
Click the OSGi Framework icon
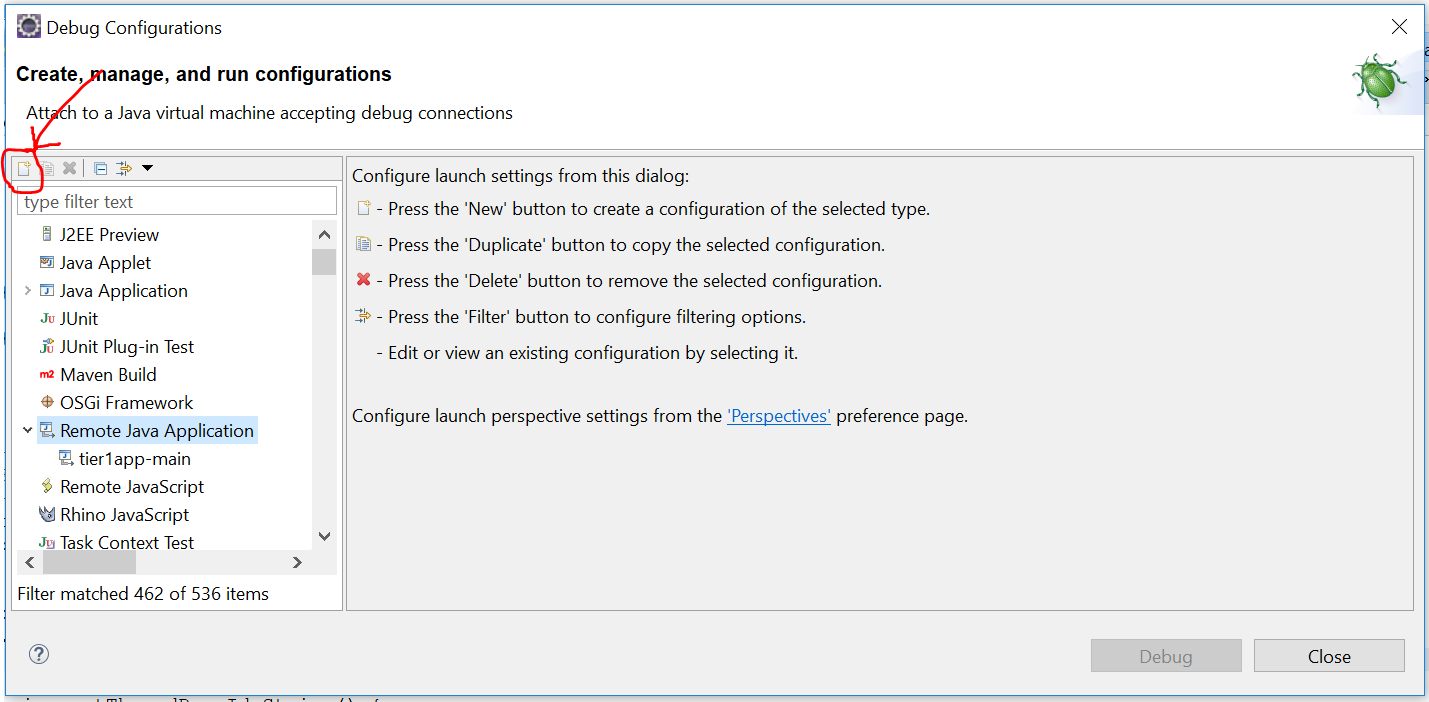[47, 403]
